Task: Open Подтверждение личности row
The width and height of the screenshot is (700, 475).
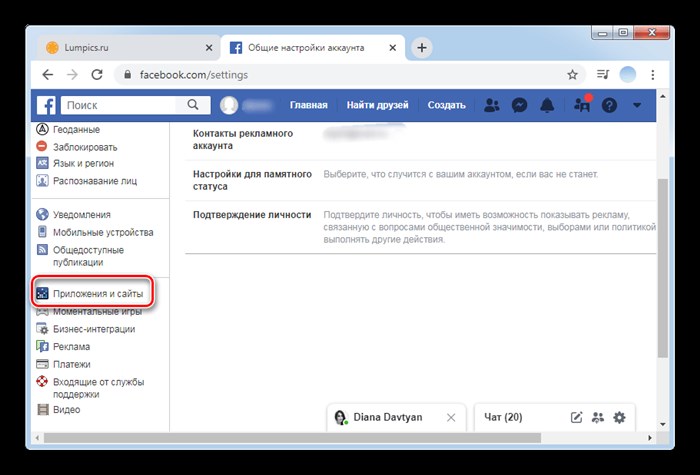Action: [x=421, y=227]
